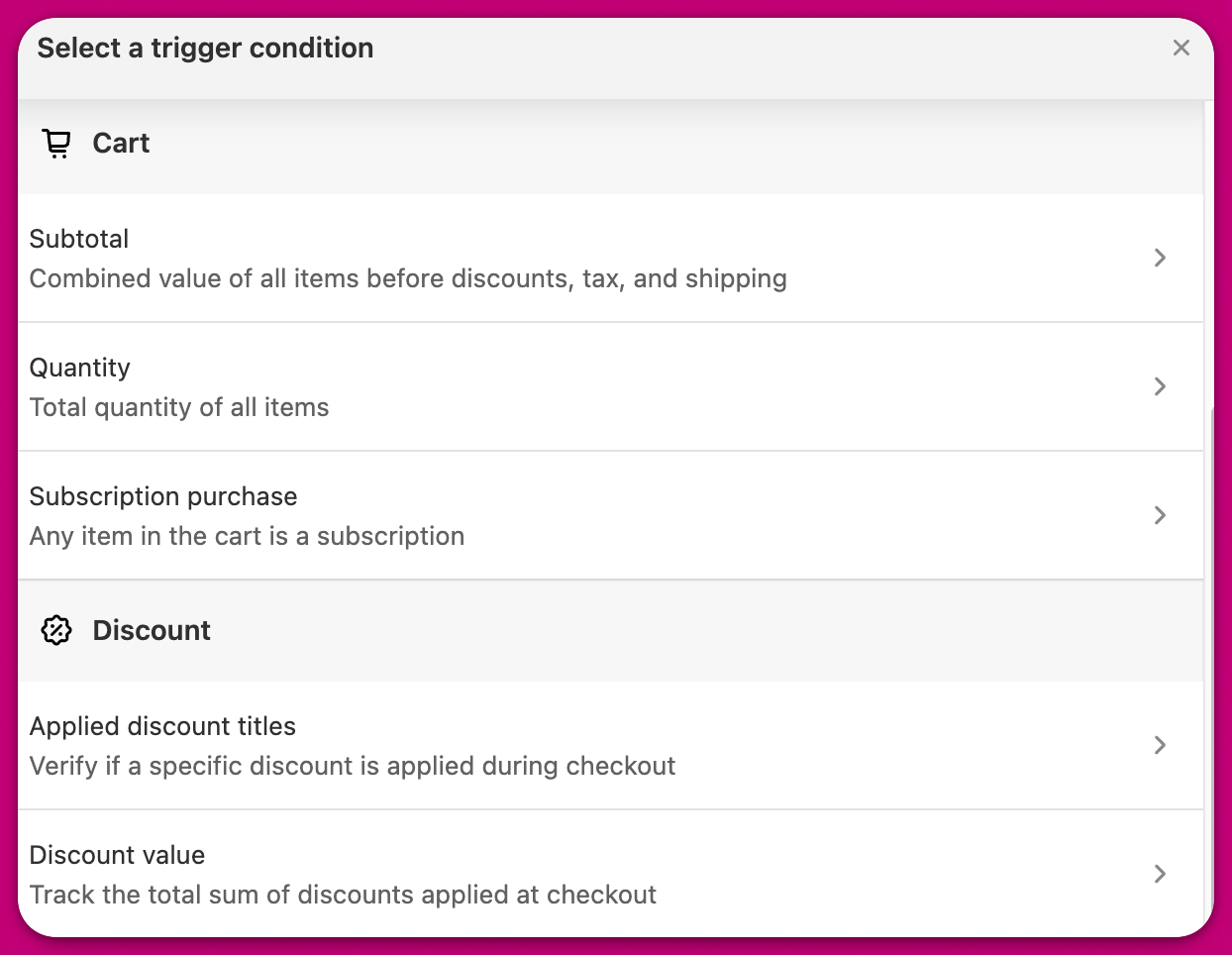Viewport: 1232px width, 955px height.
Task: Choose the Quantity condition title
Action: coord(80,368)
